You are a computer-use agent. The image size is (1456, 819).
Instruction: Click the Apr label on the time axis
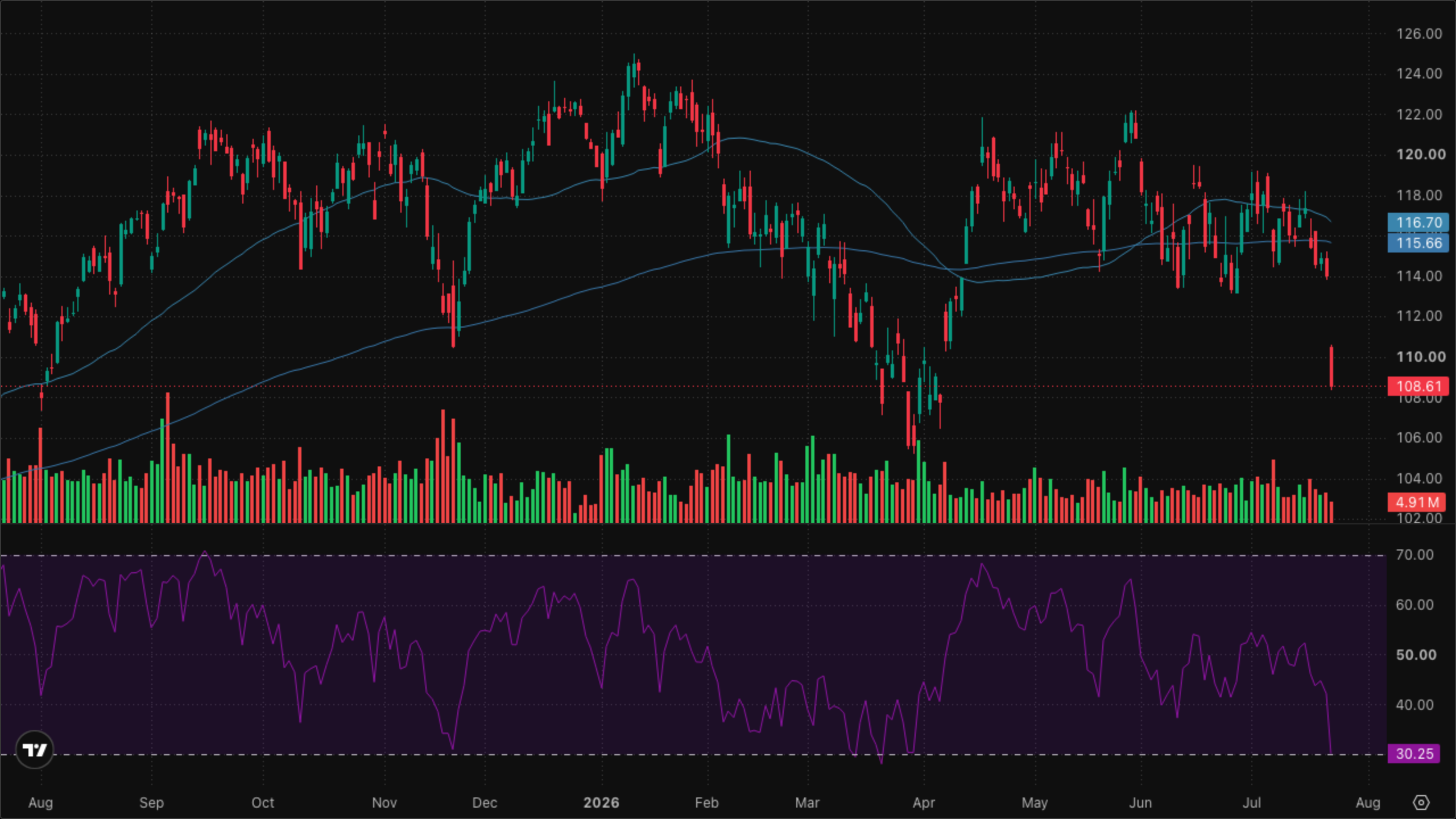click(x=924, y=803)
